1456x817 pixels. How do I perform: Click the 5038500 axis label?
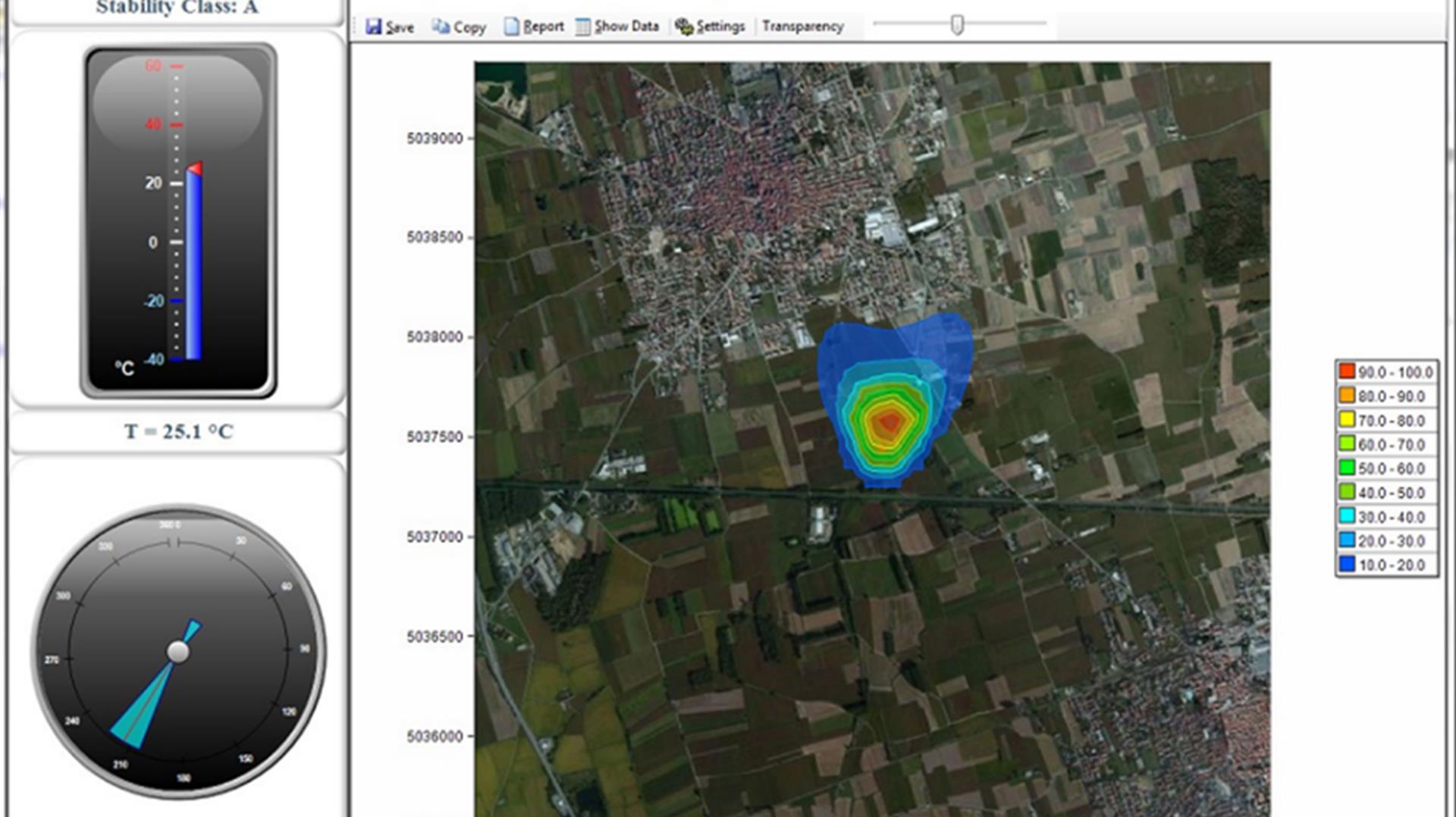435,237
